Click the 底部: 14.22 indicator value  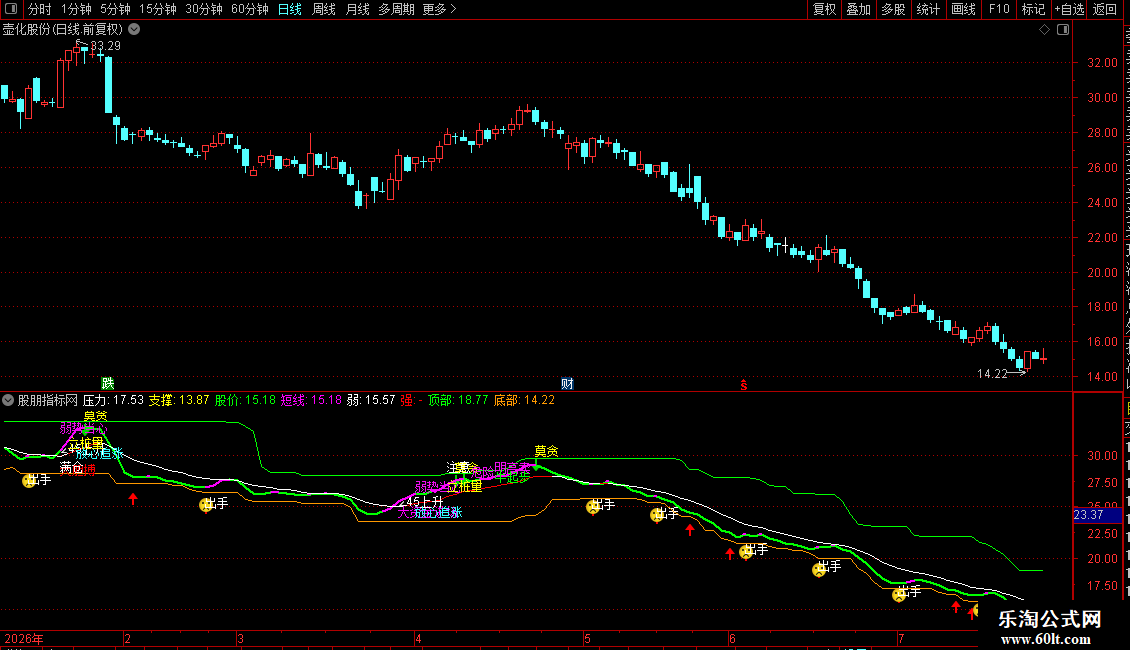point(524,400)
